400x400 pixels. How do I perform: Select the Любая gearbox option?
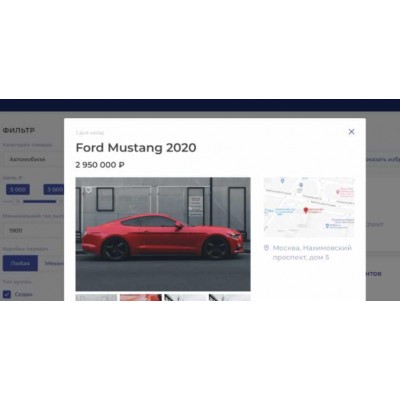coord(20,263)
